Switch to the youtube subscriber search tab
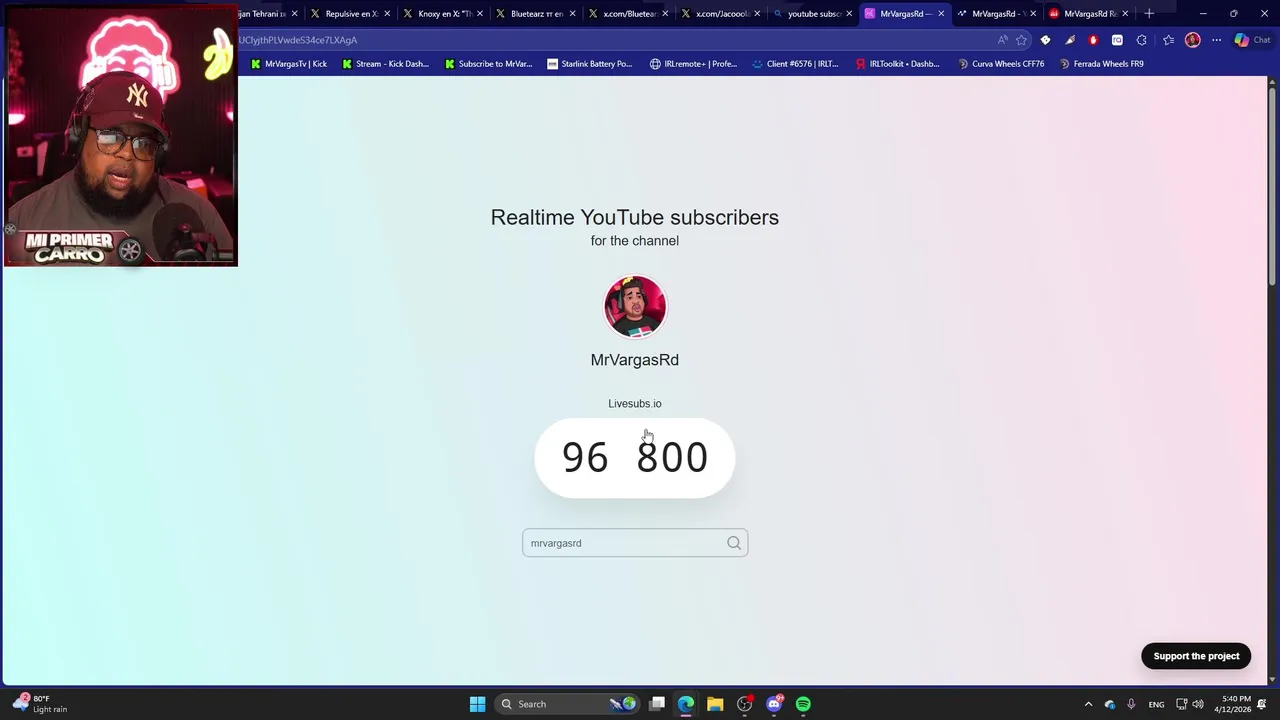Image resolution: width=1280 pixels, height=720 pixels. coord(813,14)
